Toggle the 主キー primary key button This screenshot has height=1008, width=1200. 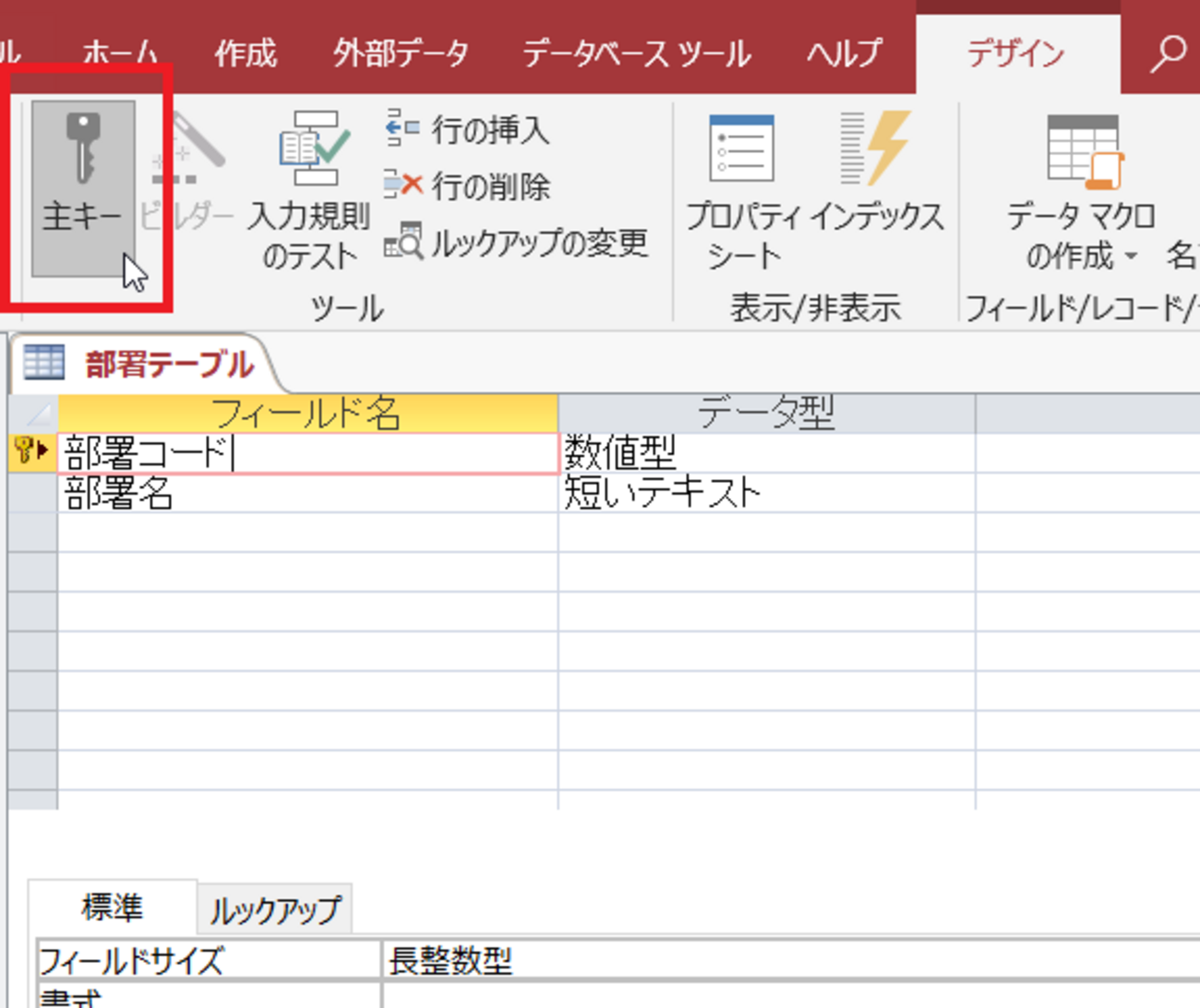83,188
